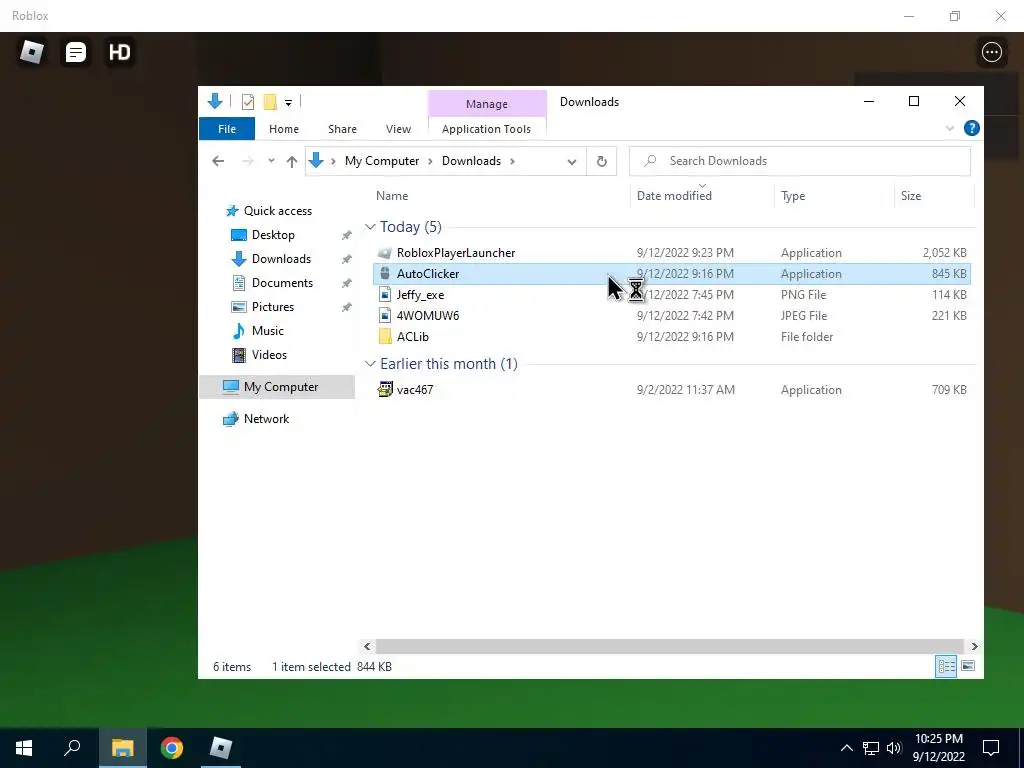Screen dimensions: 1024x768
Task: Open the address bar history dropdown
Action: click(x=571, y=161)
